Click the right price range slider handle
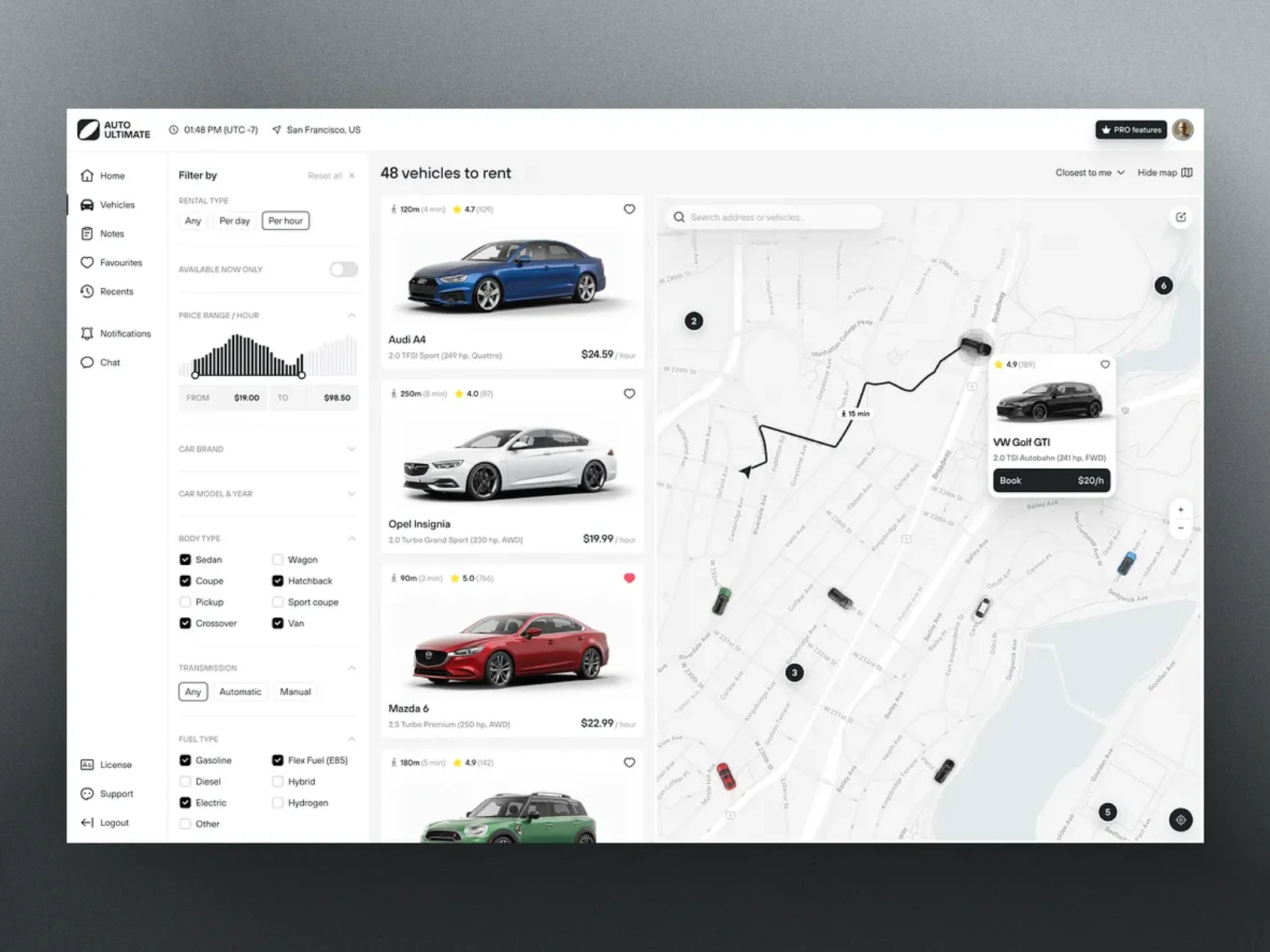This screenshot has width=1270, height=952. (x=302, y=375)
